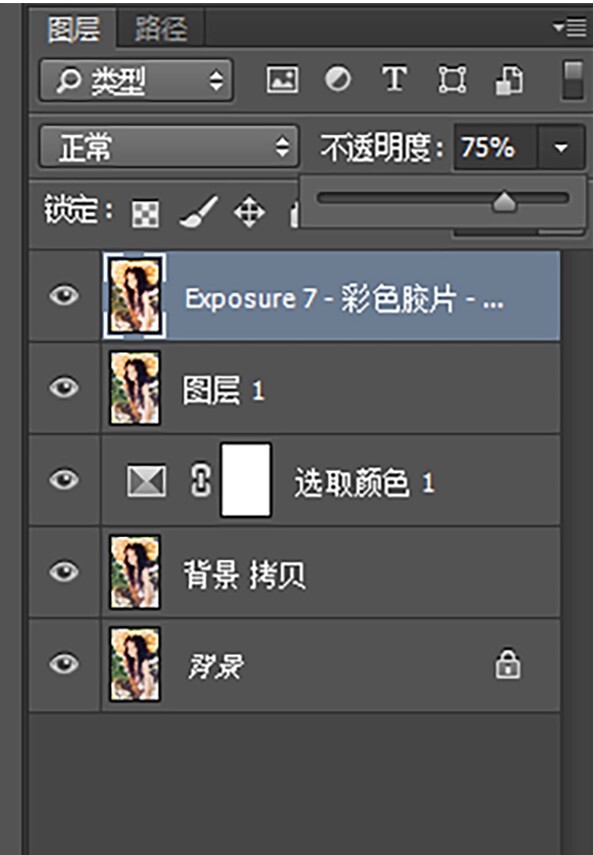The height and width of the screenshot is (855, 593).
Task: Select the 选取颜色 1 layer mask thumbnail
Action: (x=246, y=480)
